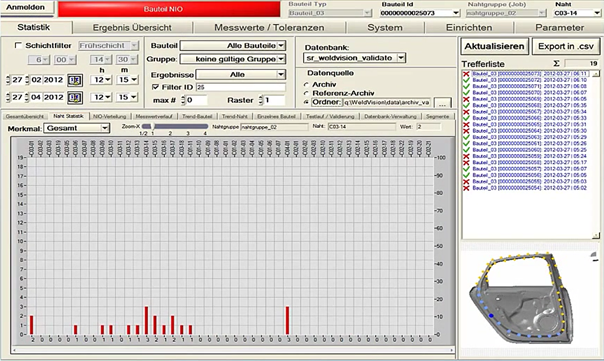
Task: Open the NIO-Verteilung sub-tab
Action: pos(110,116)
